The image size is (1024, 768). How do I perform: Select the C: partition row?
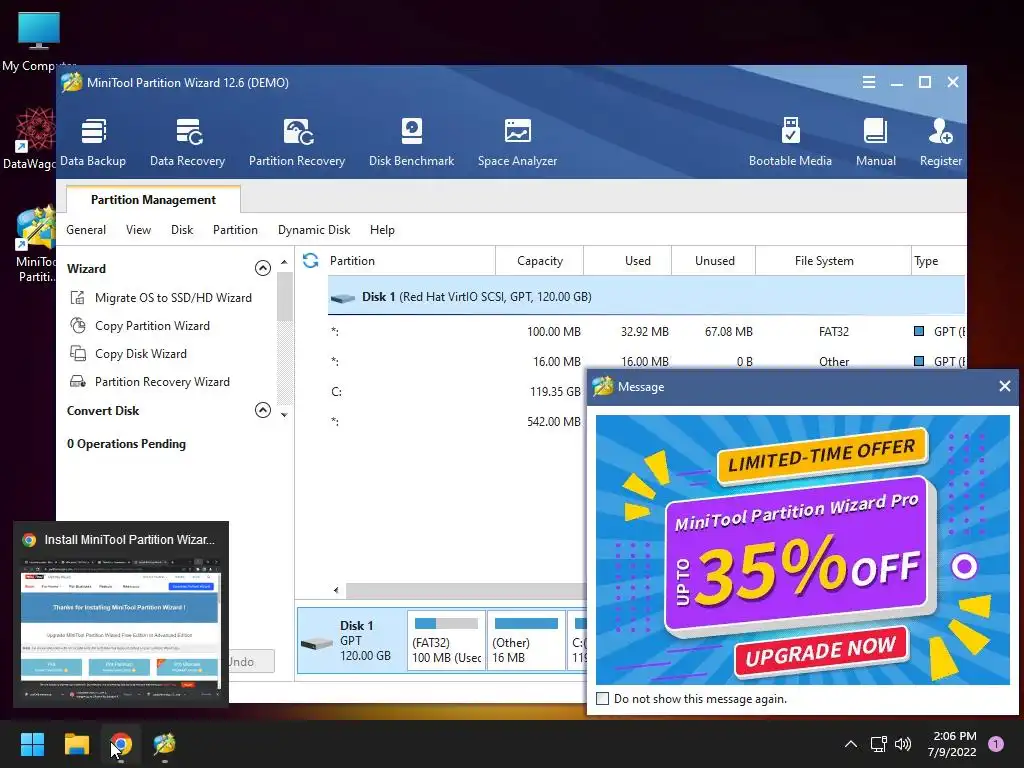457,392
